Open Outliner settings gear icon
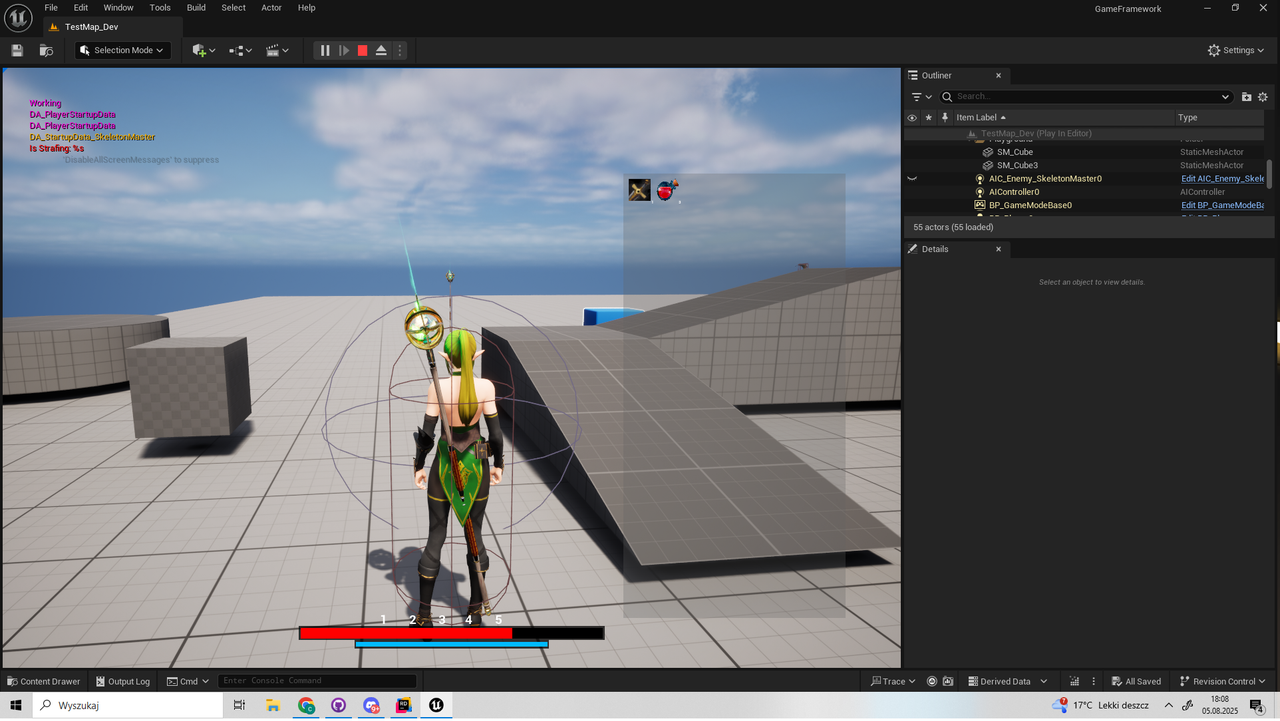The image size is (1280, 721). 1262,97
